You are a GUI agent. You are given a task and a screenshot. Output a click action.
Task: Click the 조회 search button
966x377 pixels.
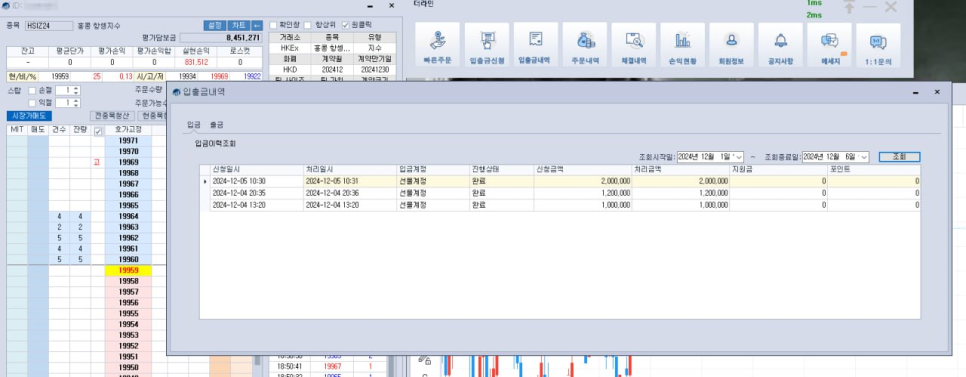[899, 157]
